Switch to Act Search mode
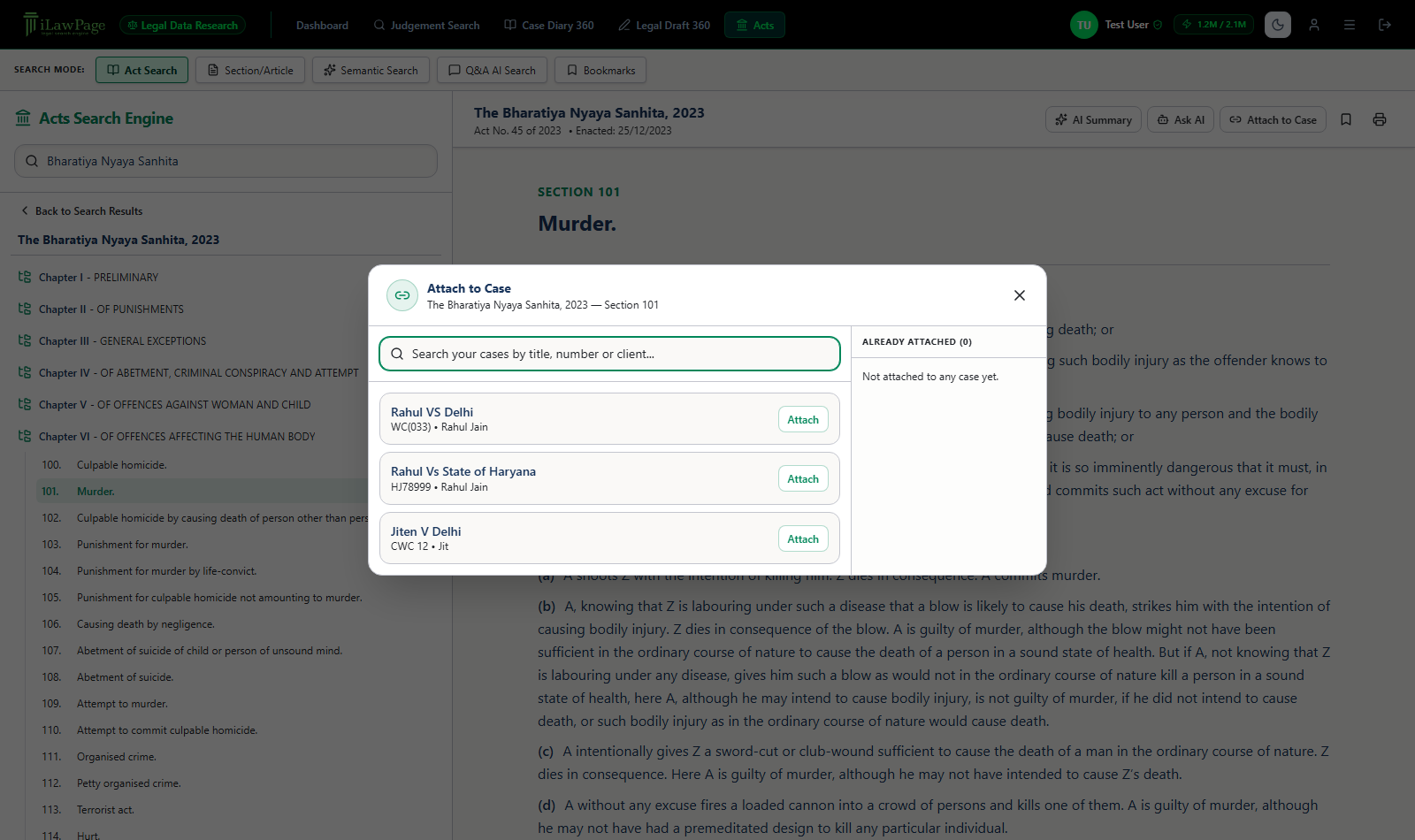The width and height of the screenshot is (1415, 840). [x=141, y=70]
